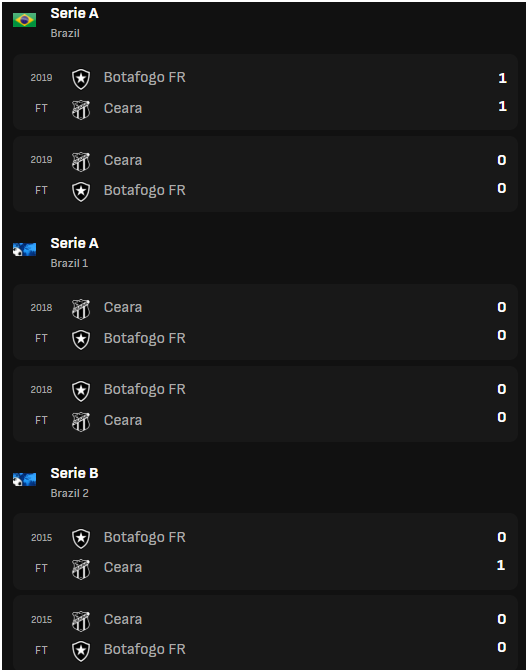Viewport: 528px width, 672px height.
Task: Click the world football icon beside Serie B
Action: [24, 479]
